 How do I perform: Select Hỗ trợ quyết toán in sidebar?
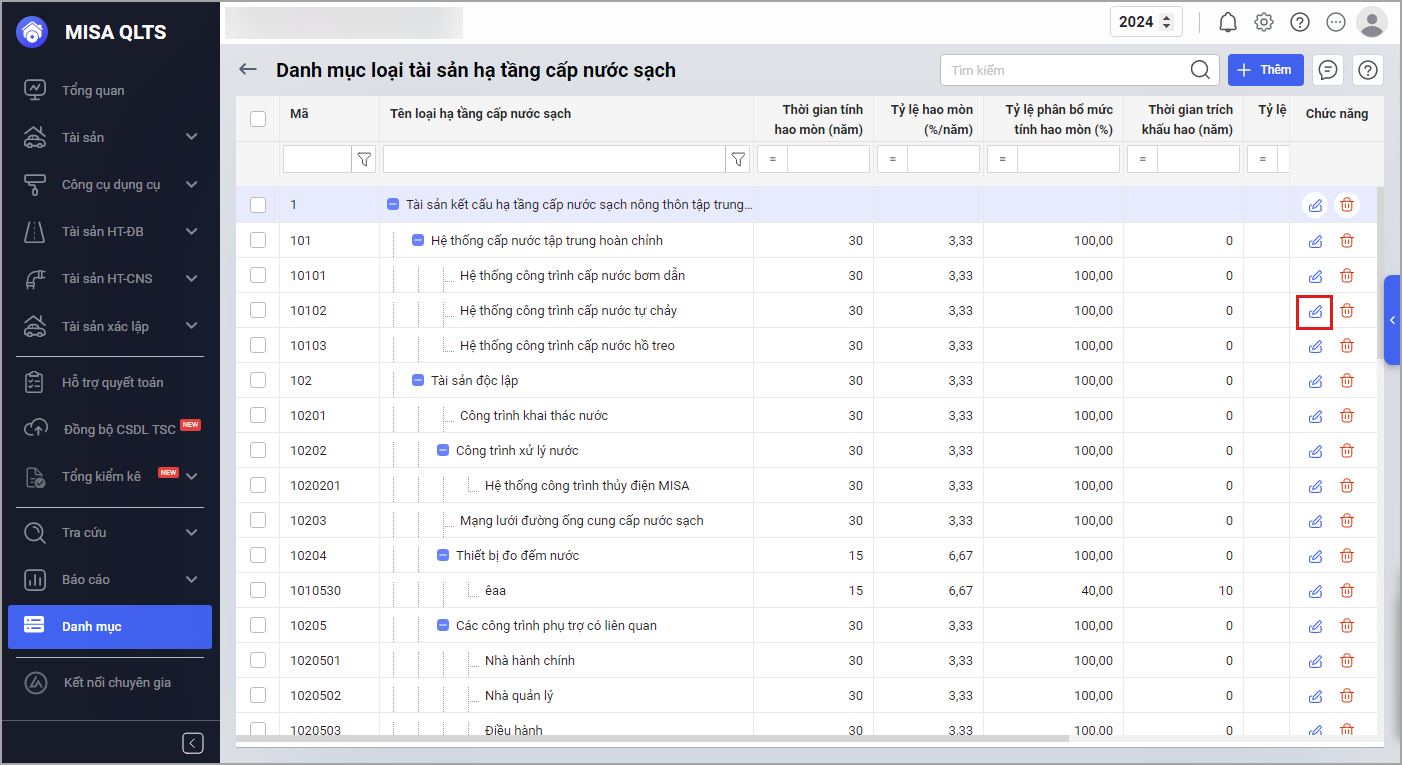coord(112,383)
